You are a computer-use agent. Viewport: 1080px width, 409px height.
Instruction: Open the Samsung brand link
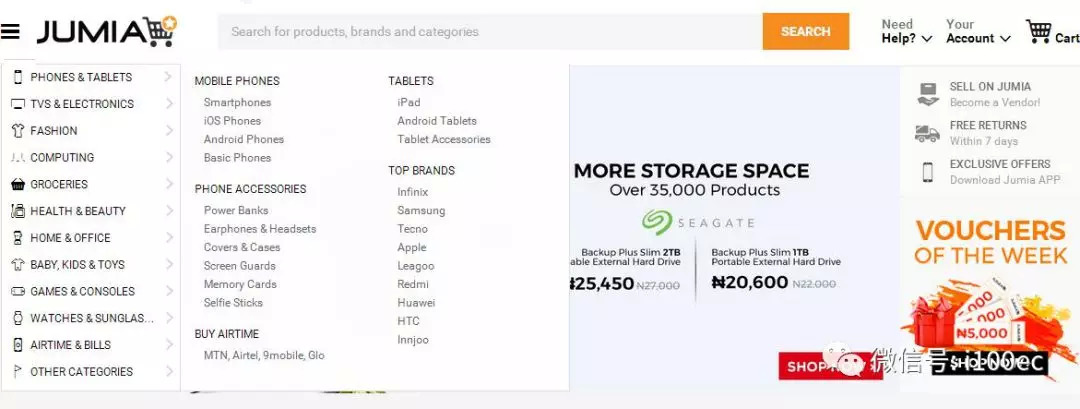pyautogui.click(x=421, y=210)
